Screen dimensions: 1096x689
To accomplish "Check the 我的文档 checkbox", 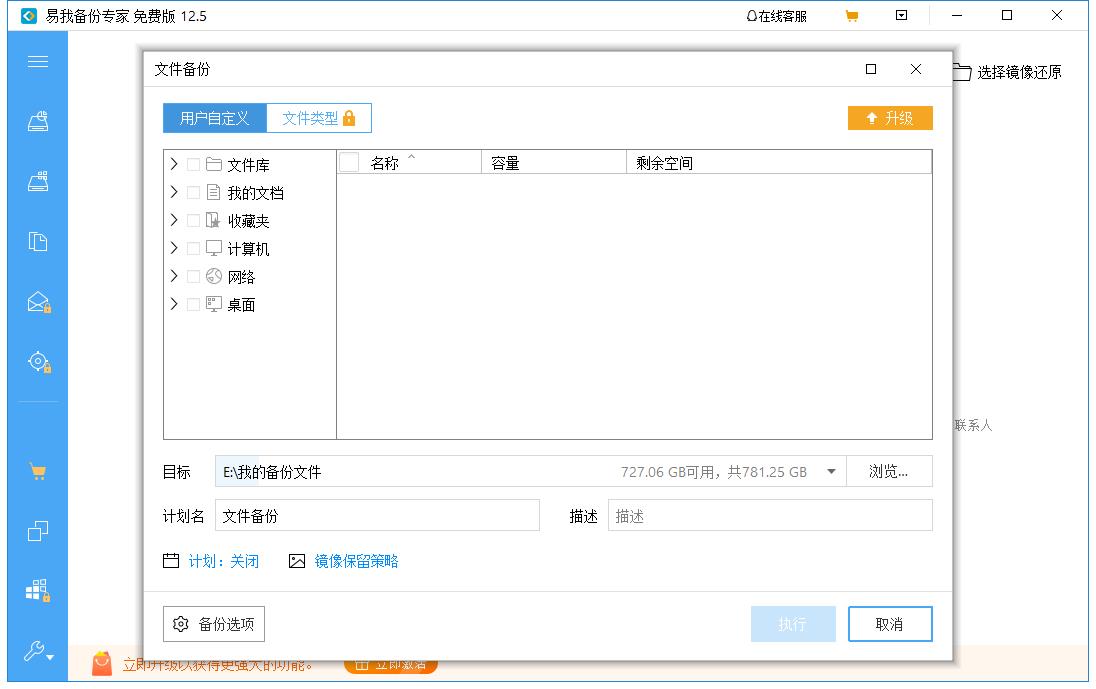I will [194, 192].
